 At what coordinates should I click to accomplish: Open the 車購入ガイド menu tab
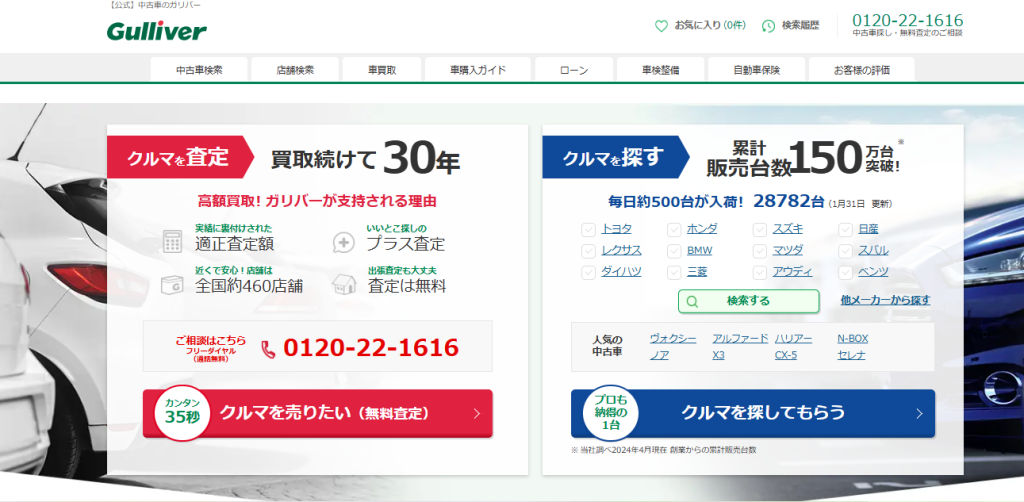coord(478,70)
